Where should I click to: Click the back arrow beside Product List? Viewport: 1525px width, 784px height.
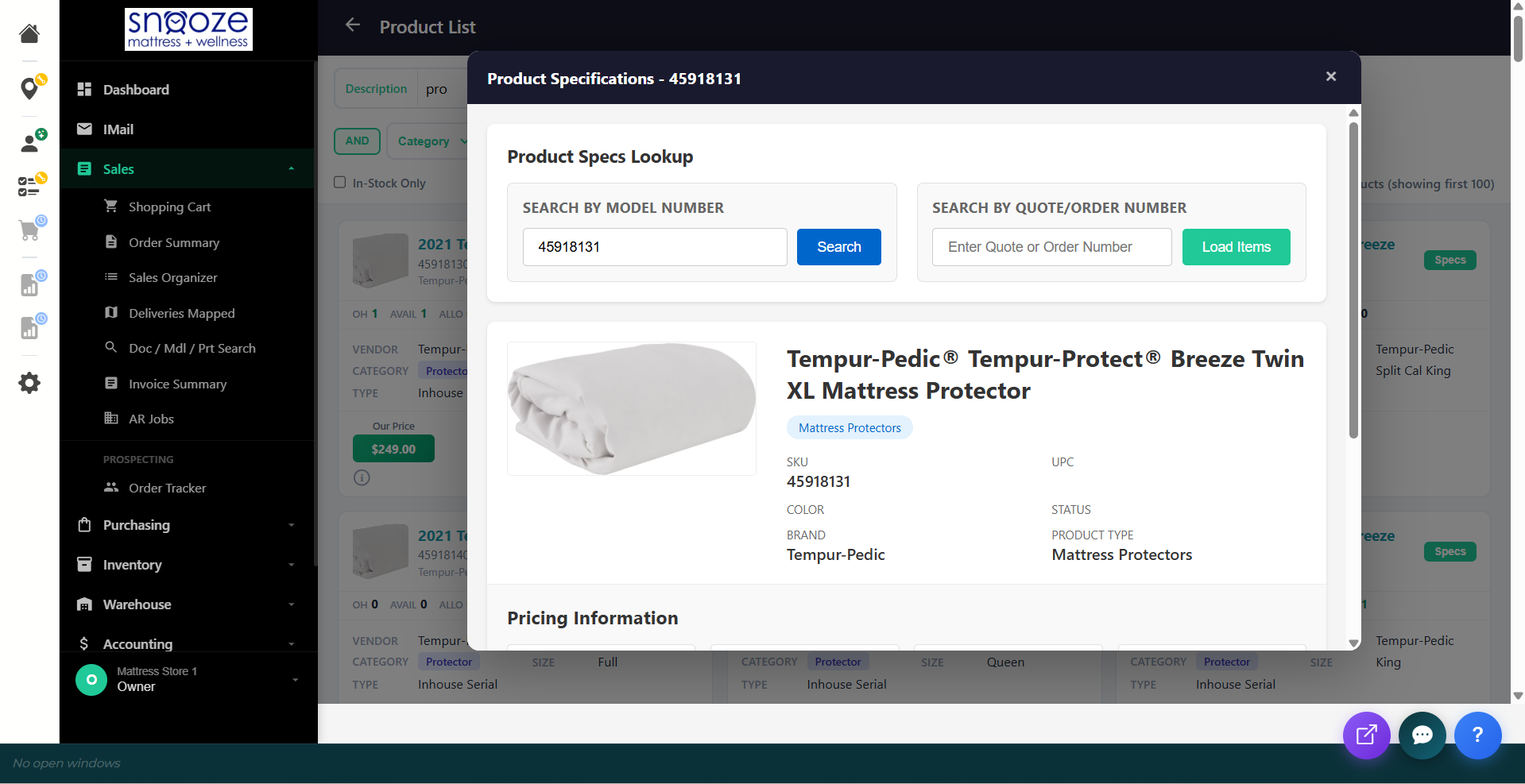[353, 25]
